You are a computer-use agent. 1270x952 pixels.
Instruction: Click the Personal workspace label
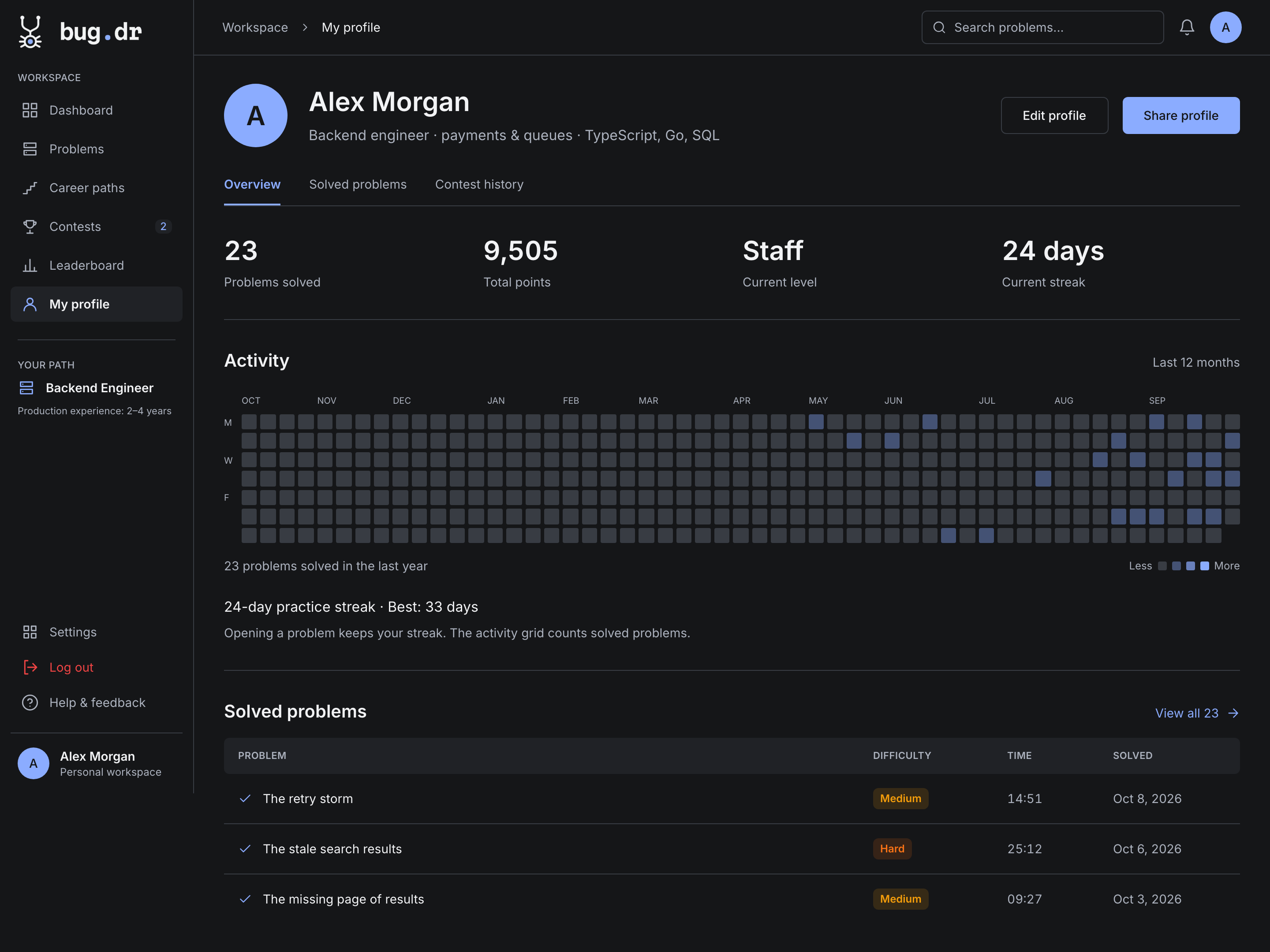click(x=111, y=772)
